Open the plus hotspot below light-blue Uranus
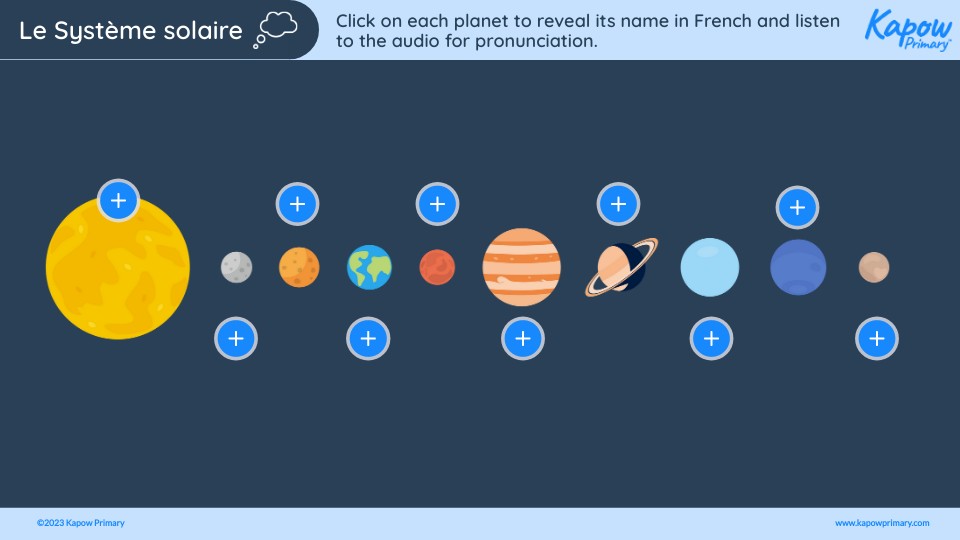This screenshot has height=540, width=960. (x=711, y=338)
